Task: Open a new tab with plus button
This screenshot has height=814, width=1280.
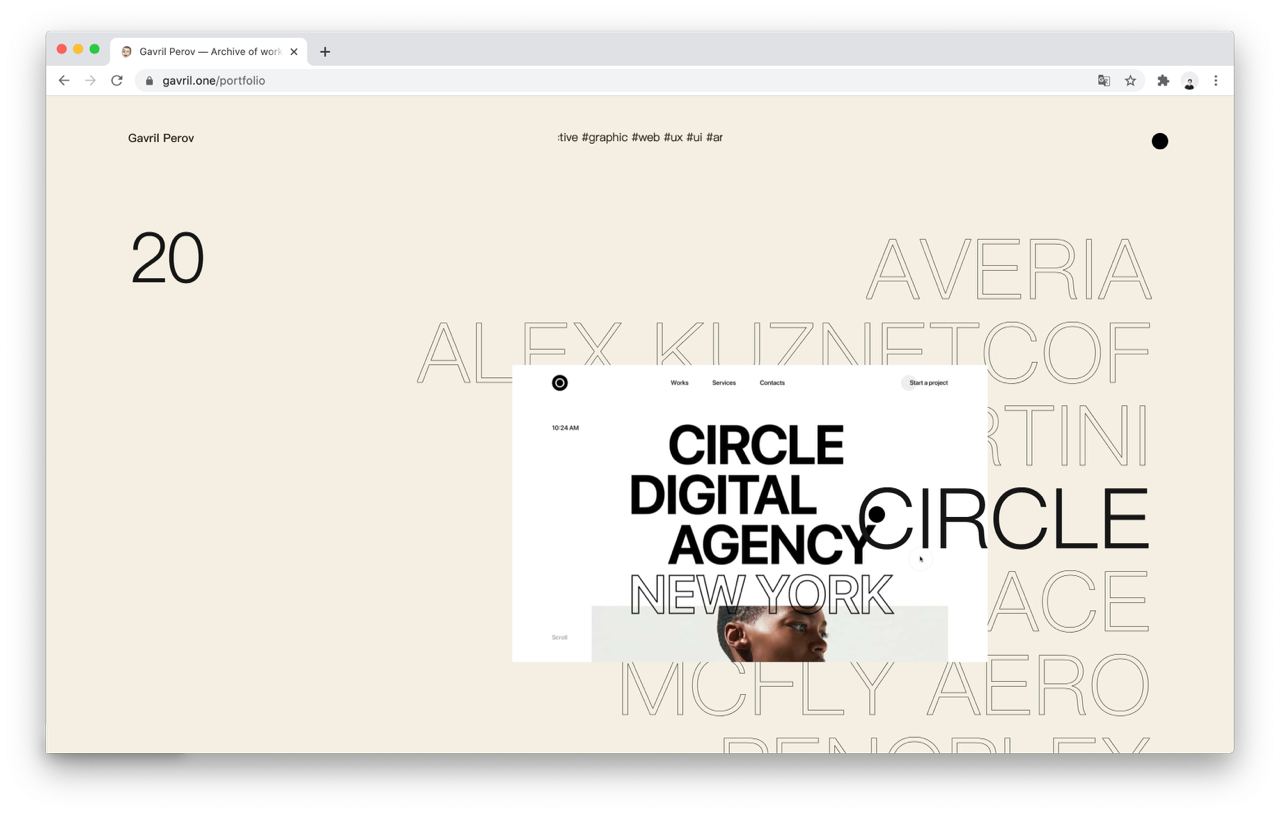Action: coord(325,52)
